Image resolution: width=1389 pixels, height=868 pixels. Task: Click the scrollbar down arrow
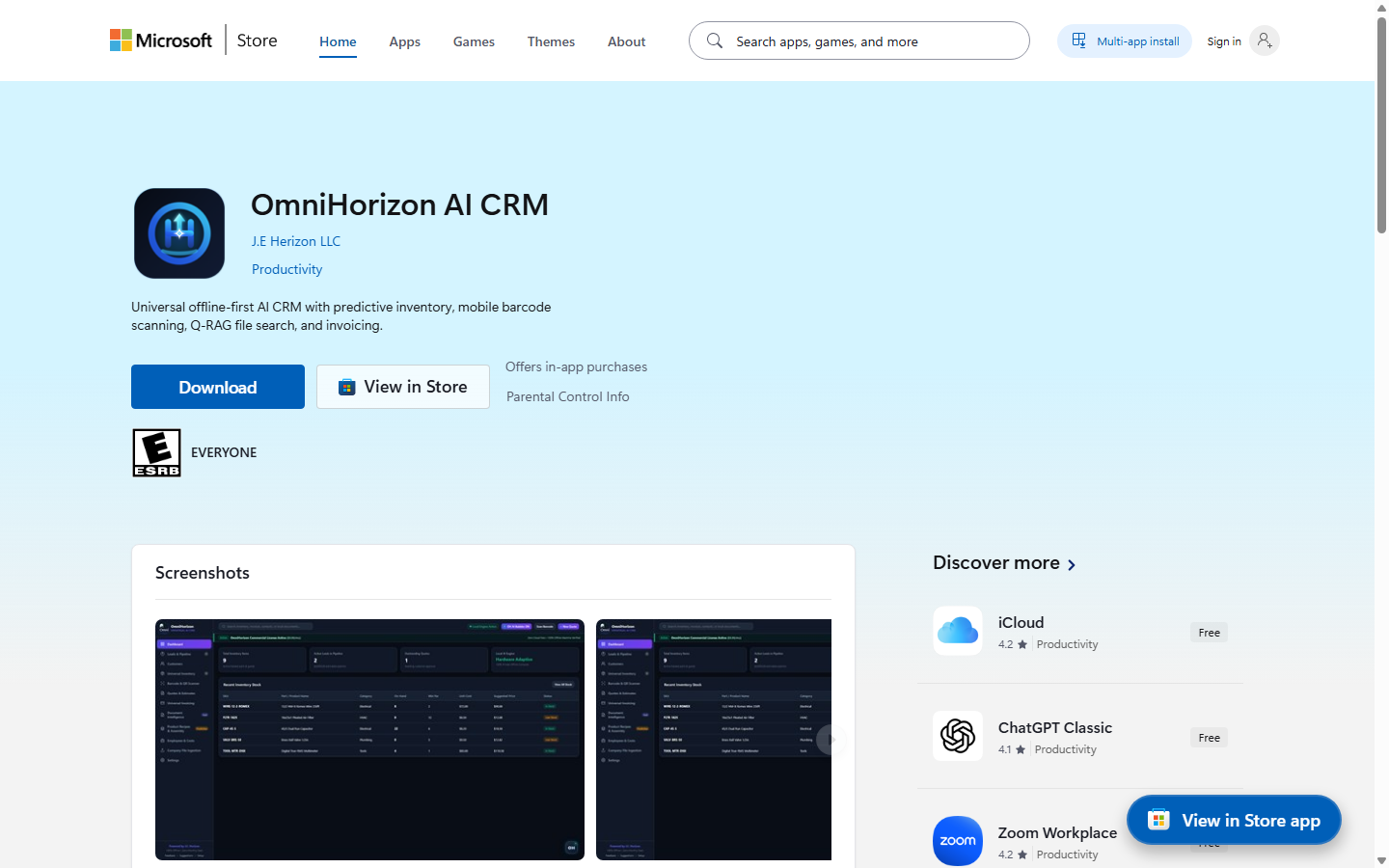[1381, 860]
